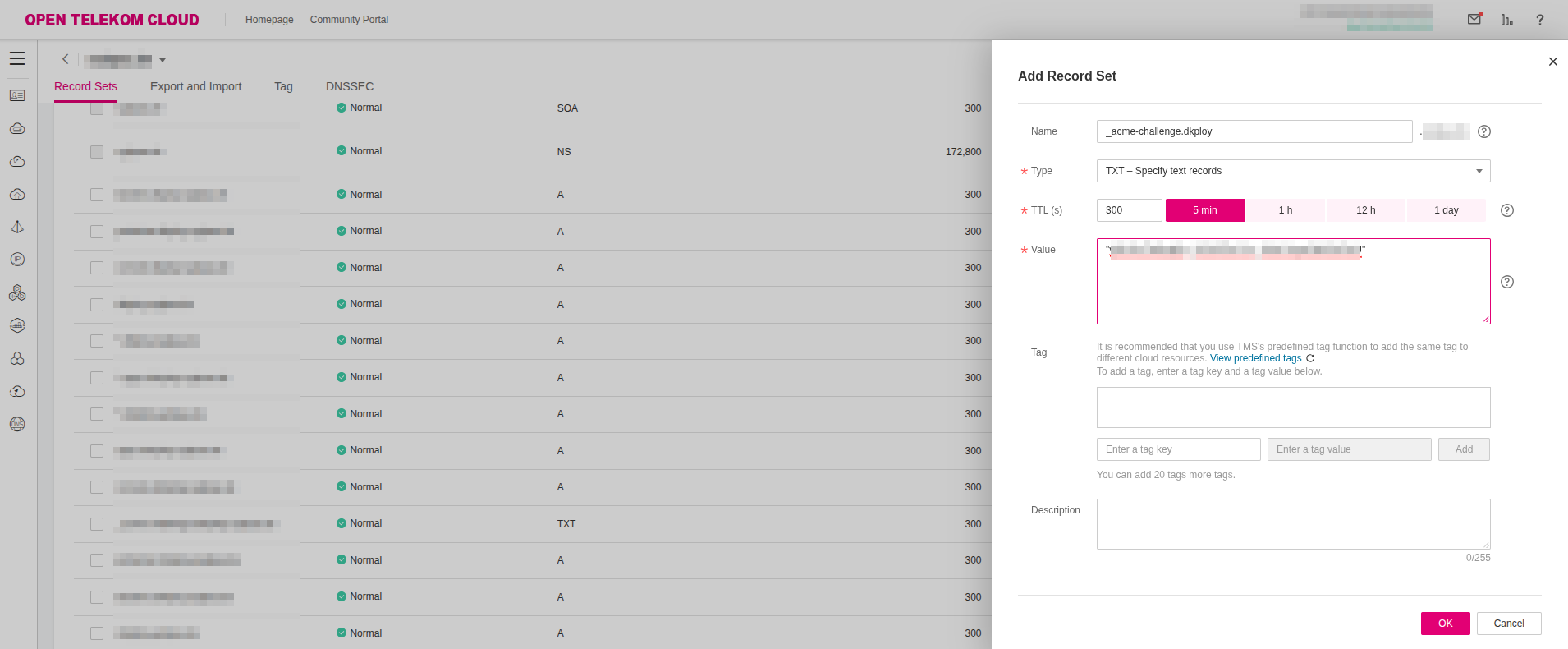The width and height of the screenshot is (1568, 649).
Task: Select the checkbox for the TXT record row
Action: coord(97,524)
